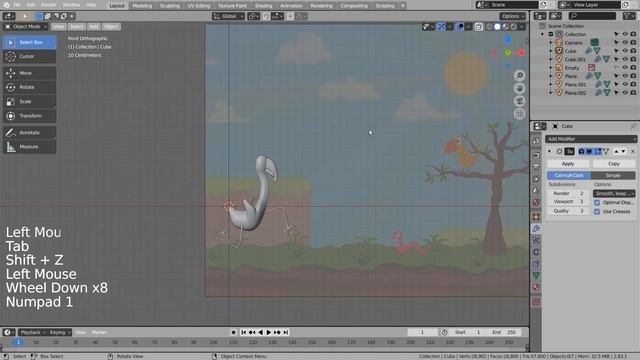
Task: Open the Options dropdown in header
Action: tap(512, 16)
